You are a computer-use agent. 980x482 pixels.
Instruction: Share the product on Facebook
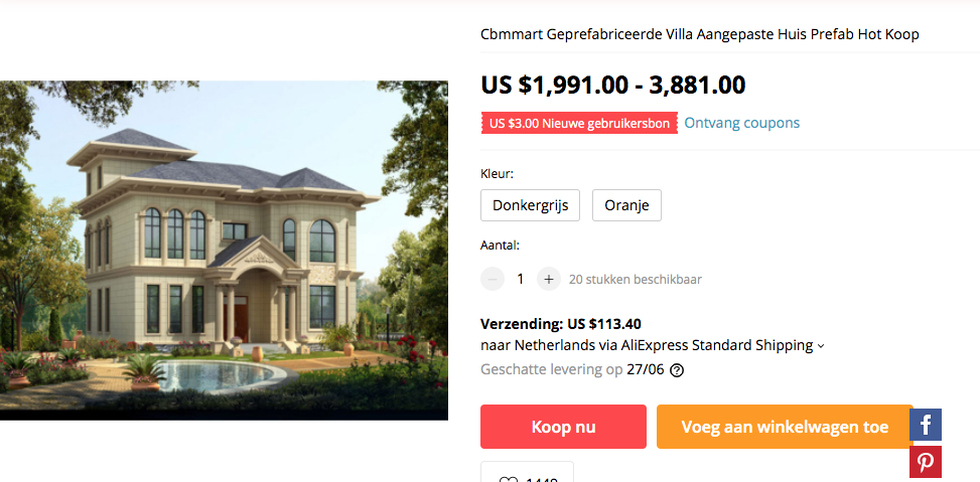click(x=925, y=425)
